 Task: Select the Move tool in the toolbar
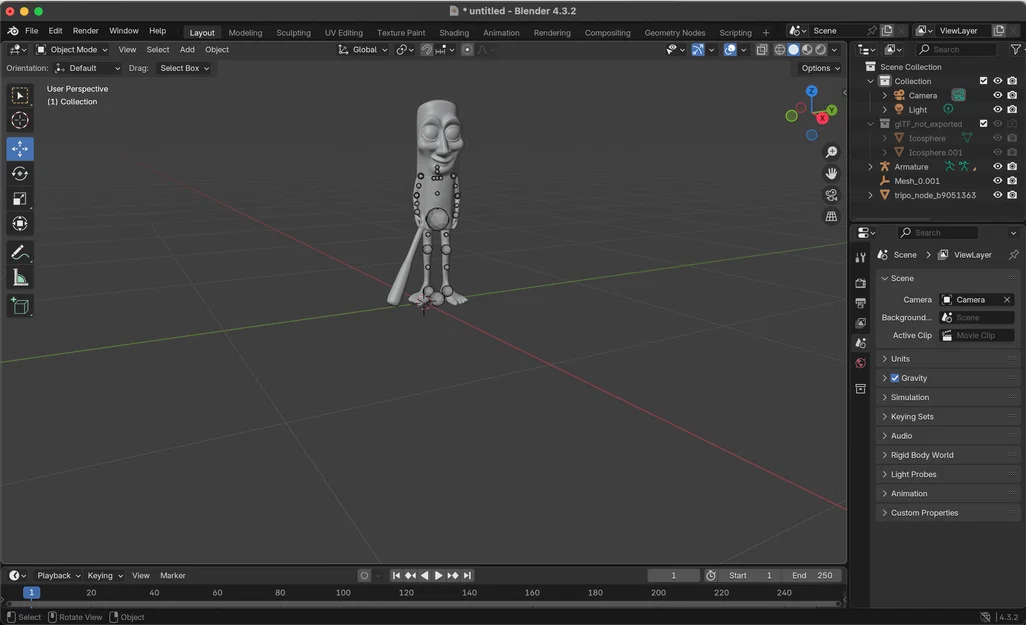click(20, 148)
